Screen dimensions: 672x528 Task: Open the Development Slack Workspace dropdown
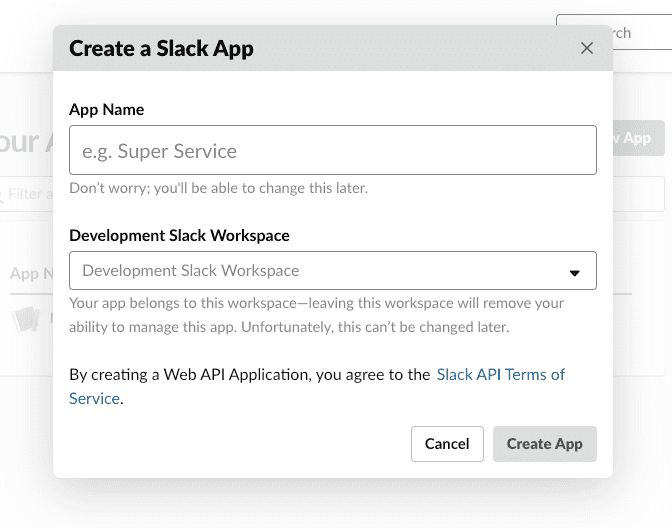click(x=333, y=270)
